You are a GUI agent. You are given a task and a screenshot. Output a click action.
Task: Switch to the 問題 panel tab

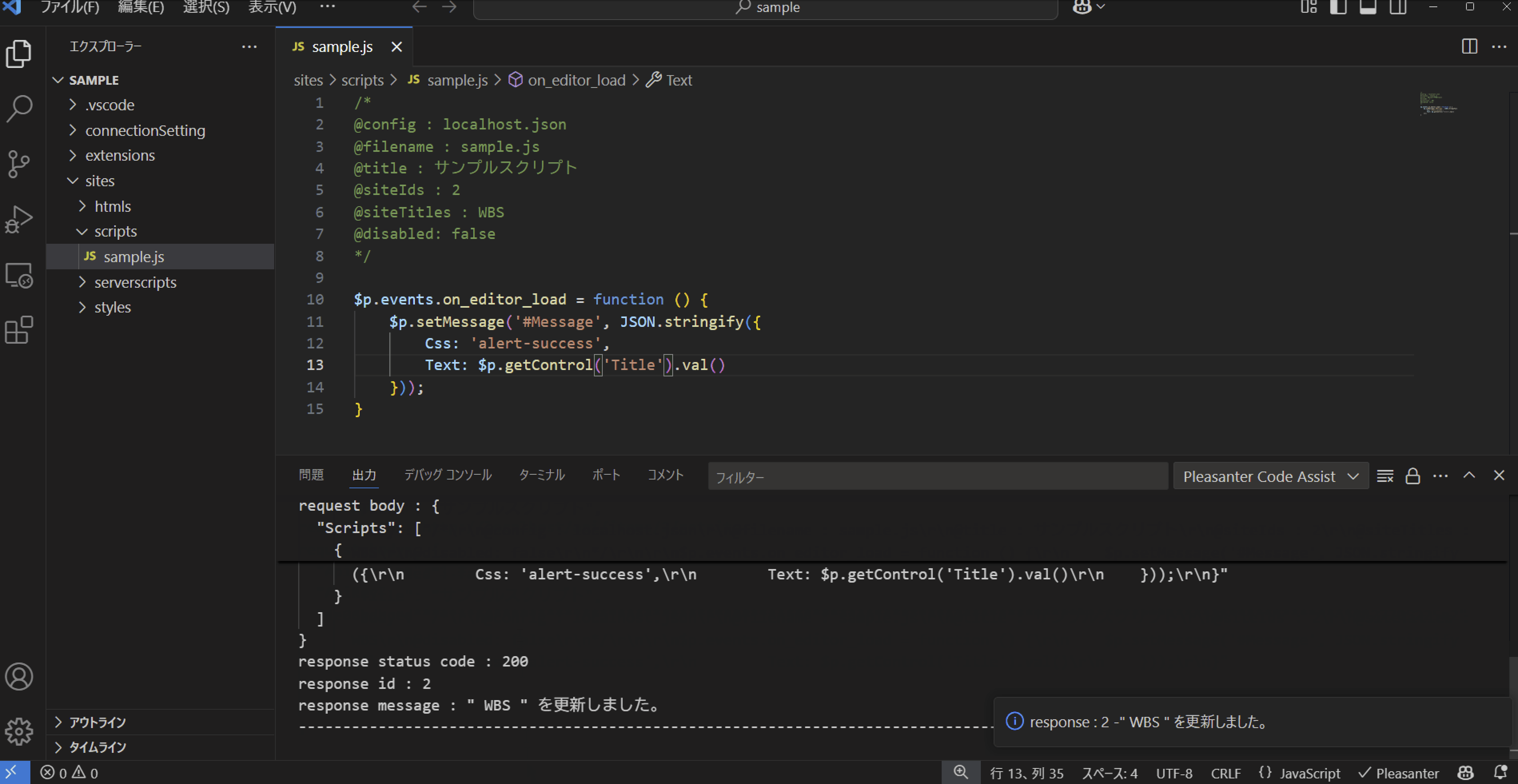(x=311, y=475)
